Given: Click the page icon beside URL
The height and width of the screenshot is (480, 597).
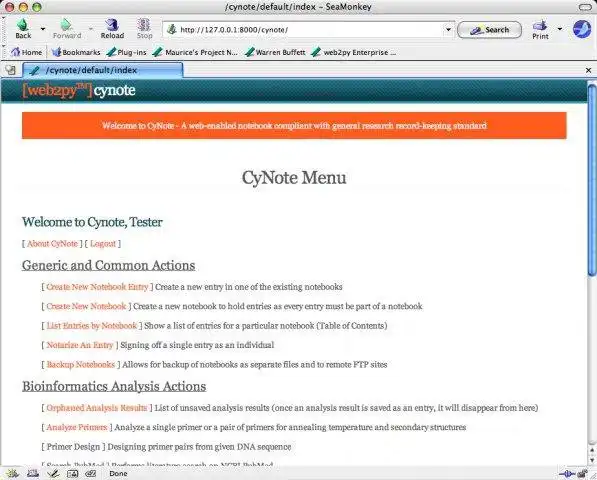Looking at the screenshot, I should (x=172, y=29).
